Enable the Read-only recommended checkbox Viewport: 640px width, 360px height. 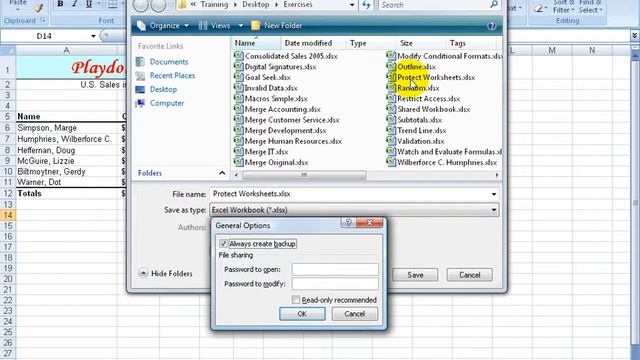point(296,300)
